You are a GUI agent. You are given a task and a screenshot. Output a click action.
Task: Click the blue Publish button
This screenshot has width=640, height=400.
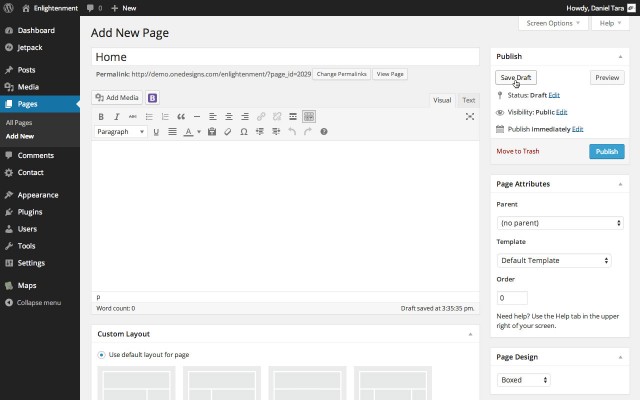[606, 151]
